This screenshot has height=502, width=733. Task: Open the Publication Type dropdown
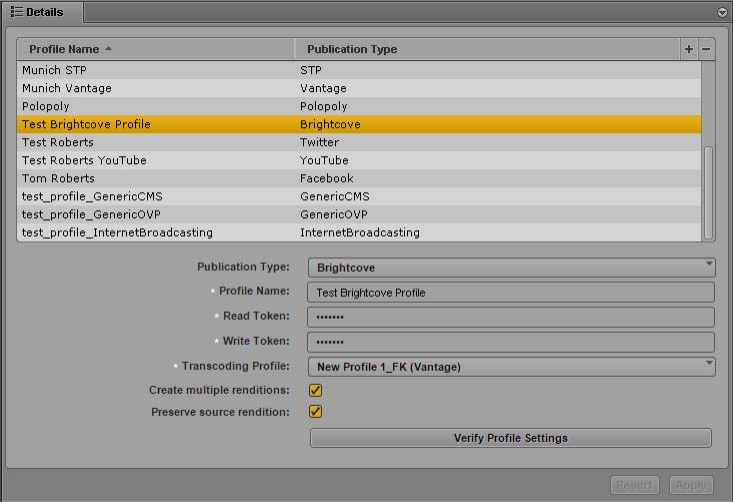coord(512,267)
